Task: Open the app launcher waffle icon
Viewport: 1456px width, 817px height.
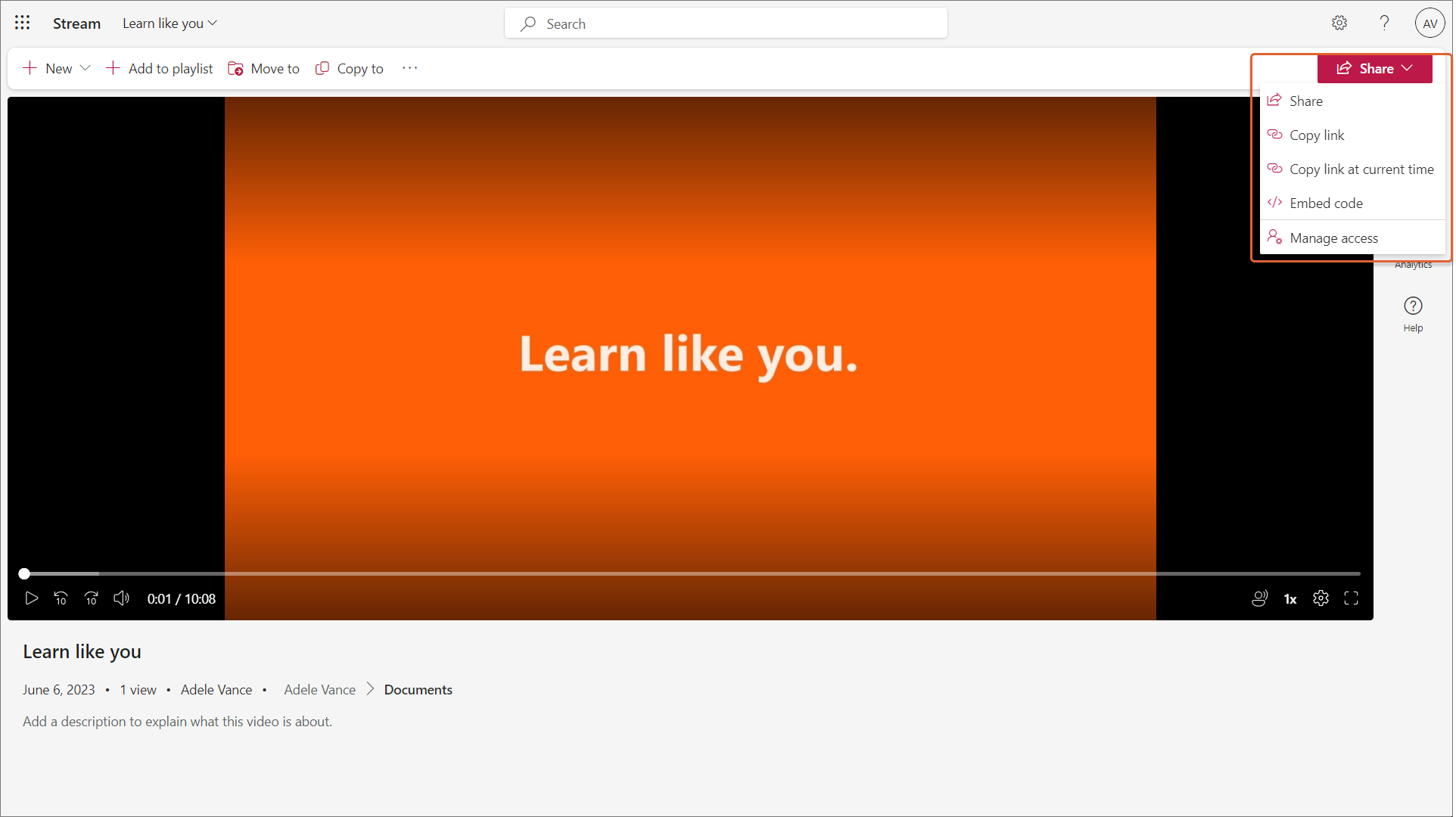Action: 22,23
